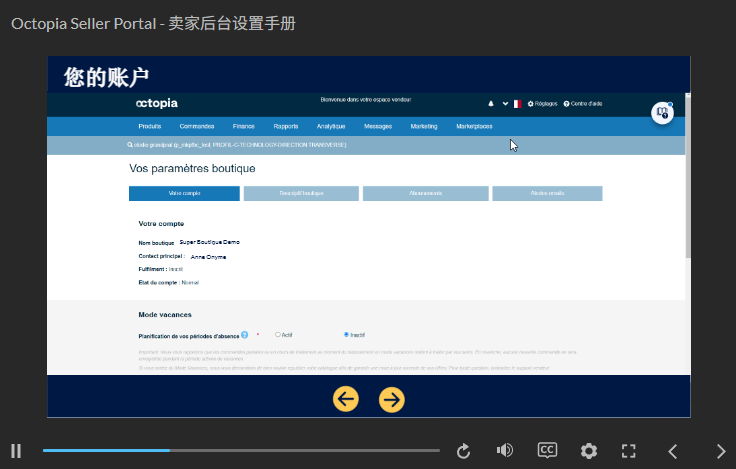The image size is (736, 469).
Task: Click the Vos paramètres boutique heading
Action: click(x=192, y=169)
